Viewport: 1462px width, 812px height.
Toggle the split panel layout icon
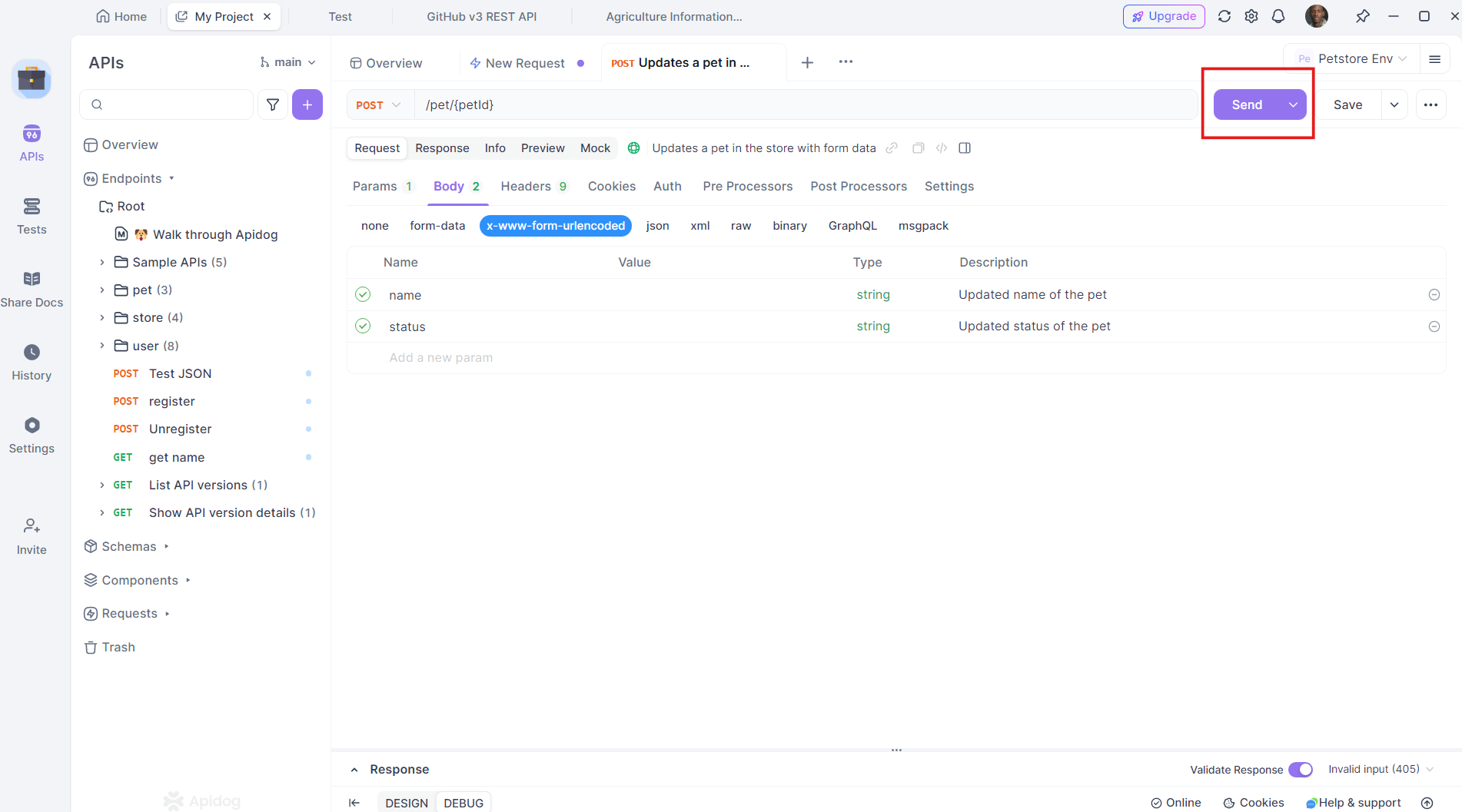965,148
